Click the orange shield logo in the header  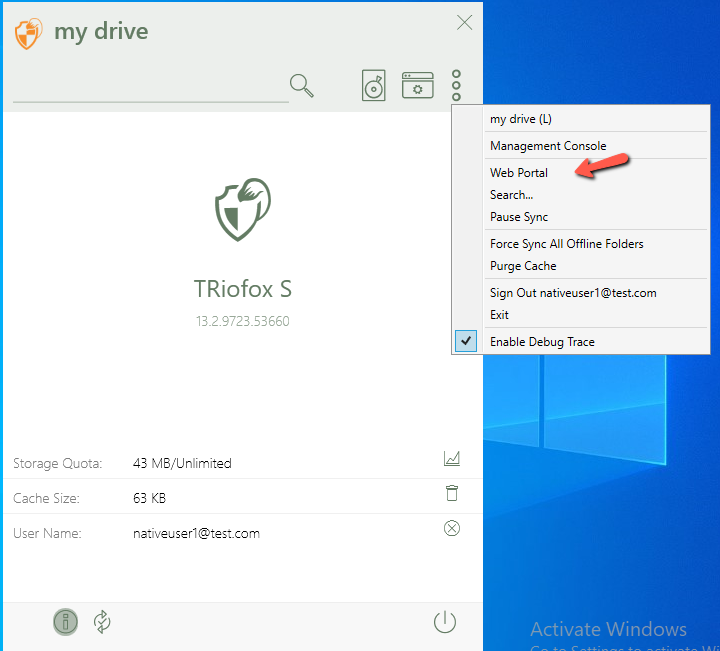pyautogui.click(x=28, y=33)
